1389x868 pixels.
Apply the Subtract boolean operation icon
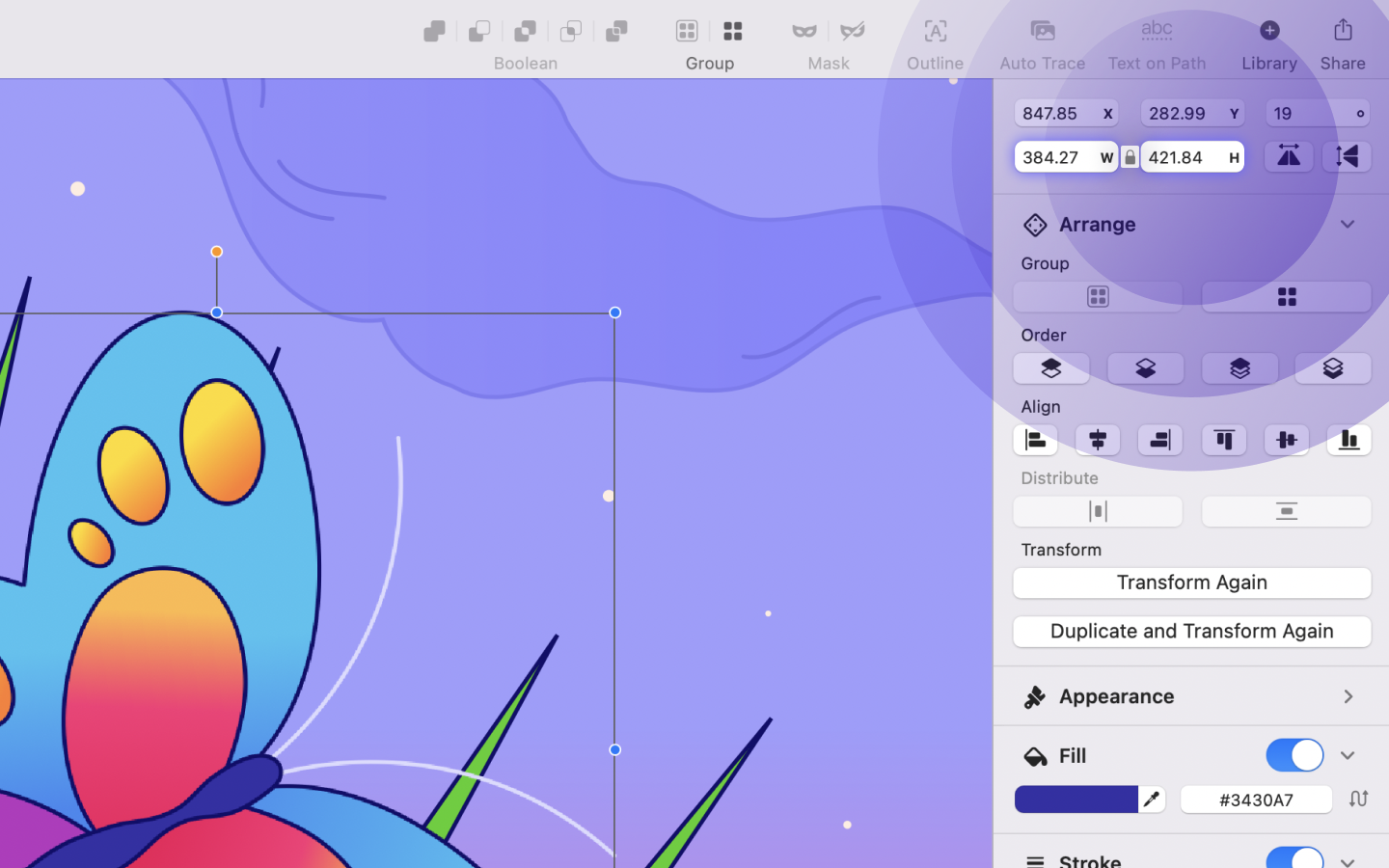pyautogui.click(x=479, y=31)
